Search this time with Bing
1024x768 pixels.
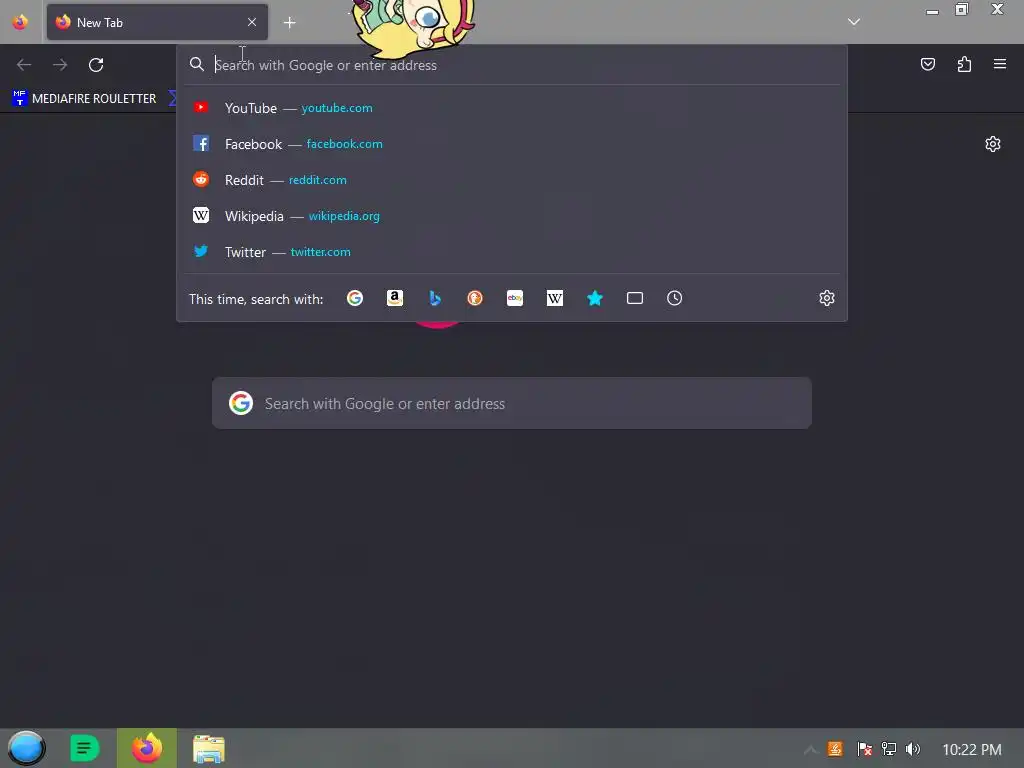tap(435, 298)
